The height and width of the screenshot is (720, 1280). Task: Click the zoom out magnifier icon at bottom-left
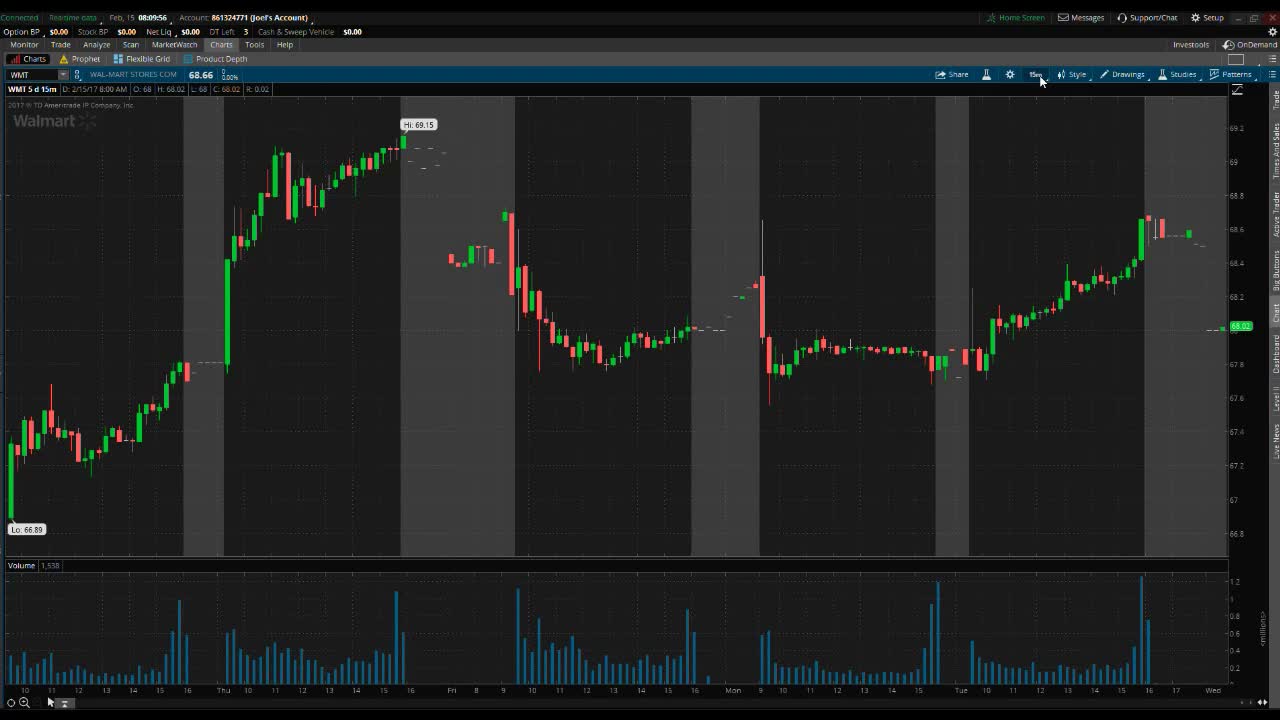pyautogui.click(x=24, y=703)
